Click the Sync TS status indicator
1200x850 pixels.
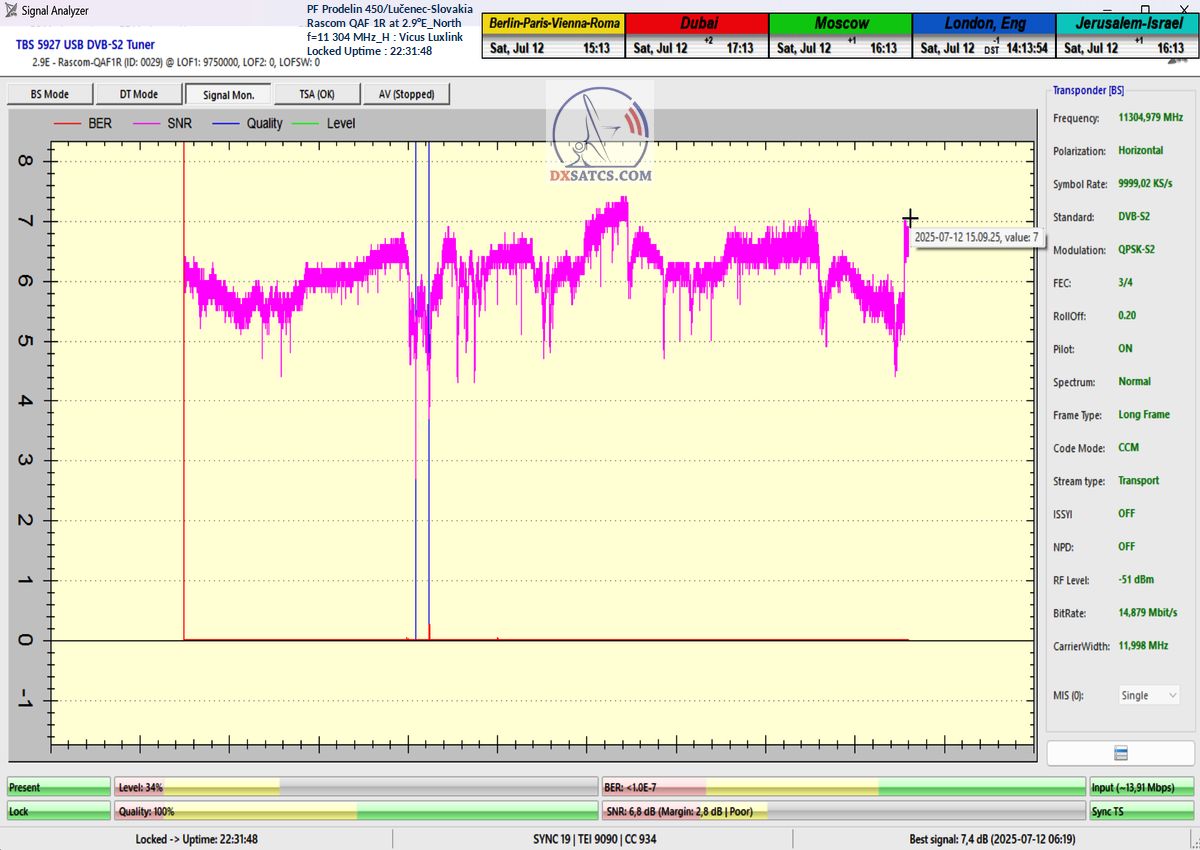pos(1142,811)
